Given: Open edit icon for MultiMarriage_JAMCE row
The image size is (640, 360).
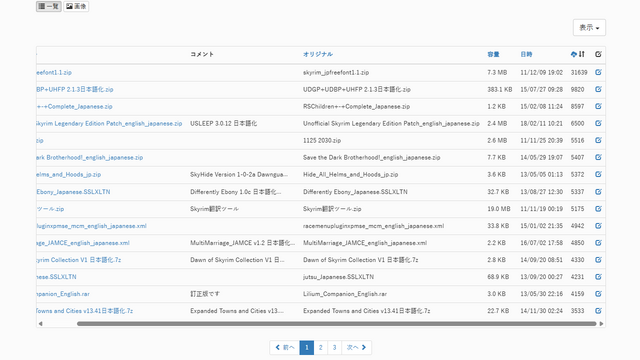Looking at the screenshot, I should coord(598,243).
